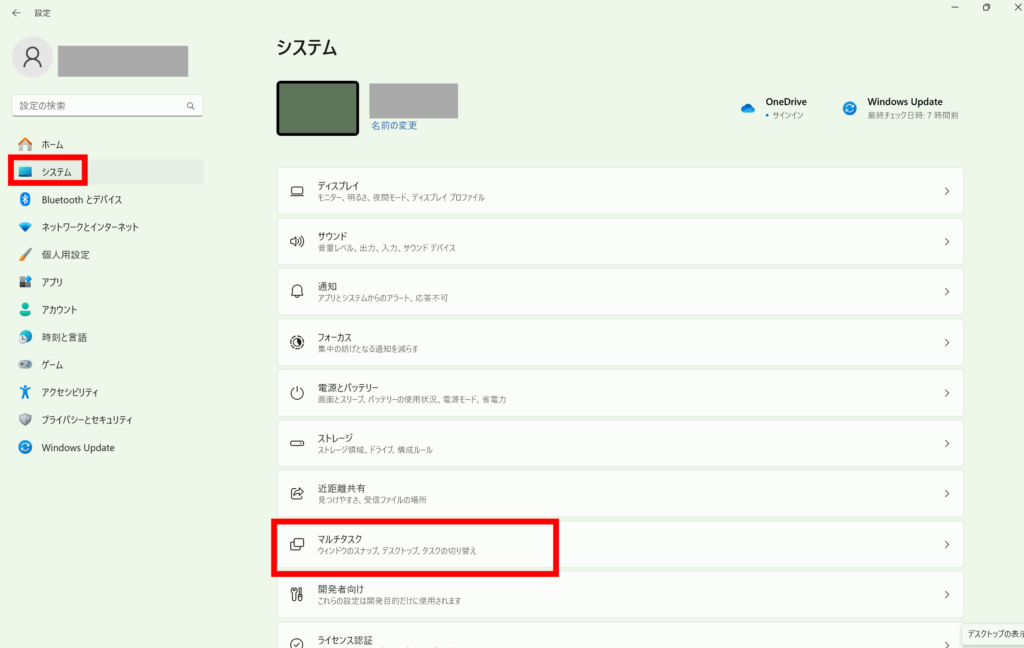
Task: Click the back arrow in the title bar
Action: (x=16, y=13)
